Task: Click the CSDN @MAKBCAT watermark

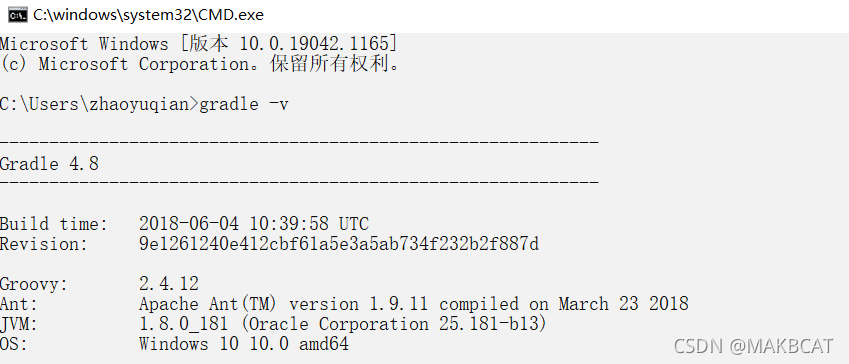Action: [x=753, y=345]
